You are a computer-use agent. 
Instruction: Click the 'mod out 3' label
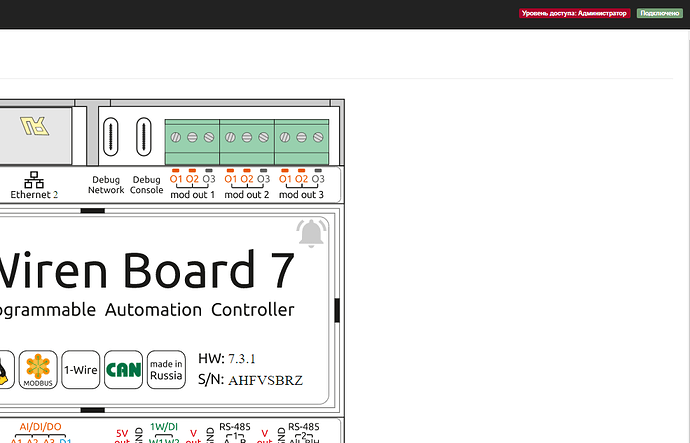point(301,194)
